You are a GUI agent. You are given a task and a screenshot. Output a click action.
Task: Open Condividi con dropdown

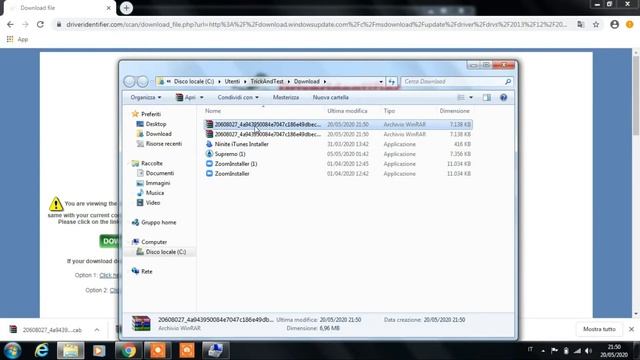click(238, 98)
